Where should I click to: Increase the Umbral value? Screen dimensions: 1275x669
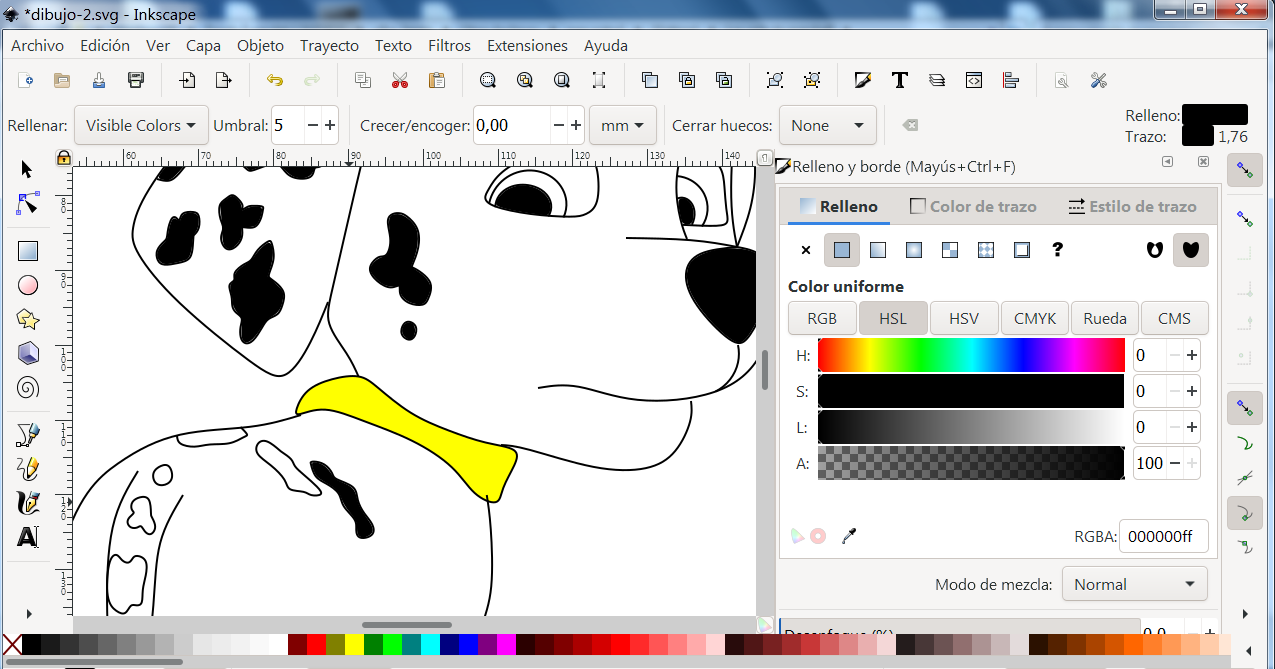[x=330, y=125]
